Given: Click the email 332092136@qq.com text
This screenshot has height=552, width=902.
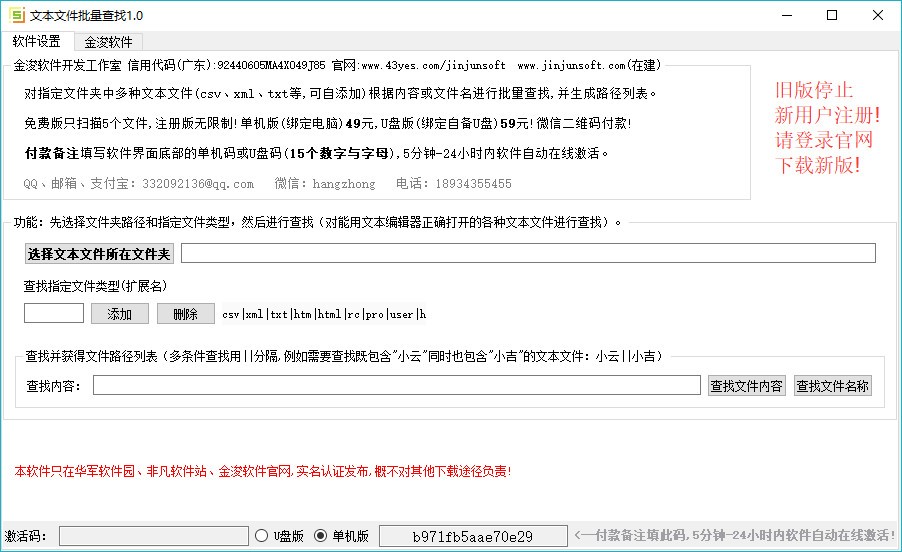Looking at the screenshot, I should coord(198,184).
